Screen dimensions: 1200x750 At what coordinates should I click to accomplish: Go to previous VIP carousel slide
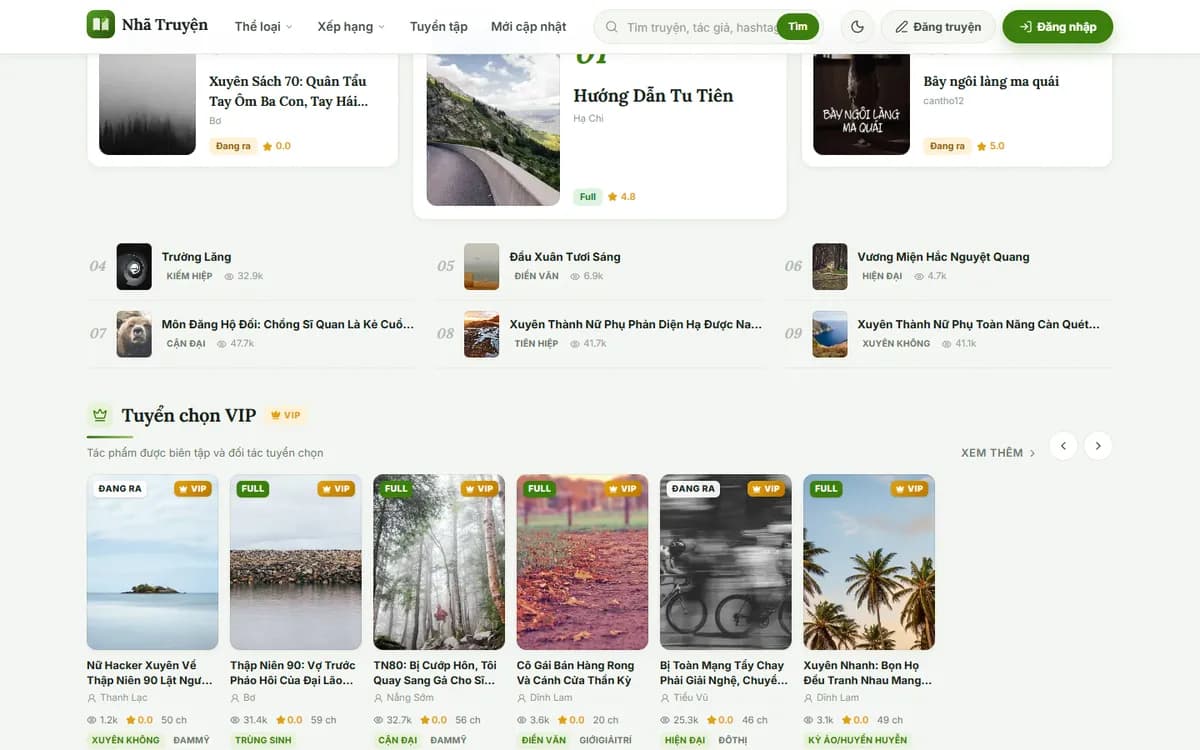1063,446
